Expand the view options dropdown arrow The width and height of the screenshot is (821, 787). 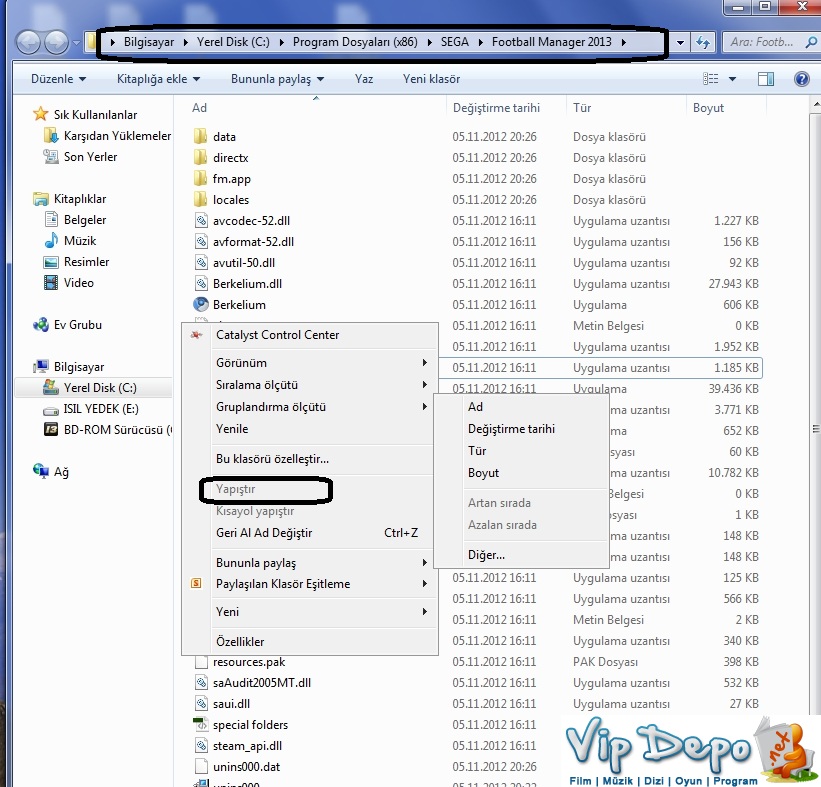(x=733, y=79)
